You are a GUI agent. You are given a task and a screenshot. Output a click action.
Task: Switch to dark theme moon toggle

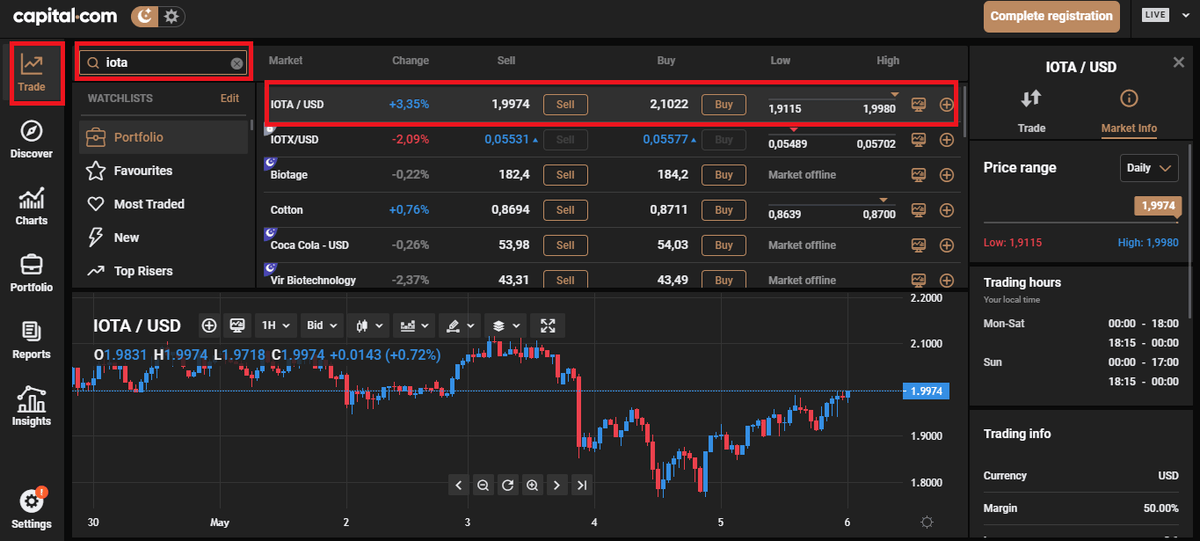pyautogui.click(x=146, y=16)
